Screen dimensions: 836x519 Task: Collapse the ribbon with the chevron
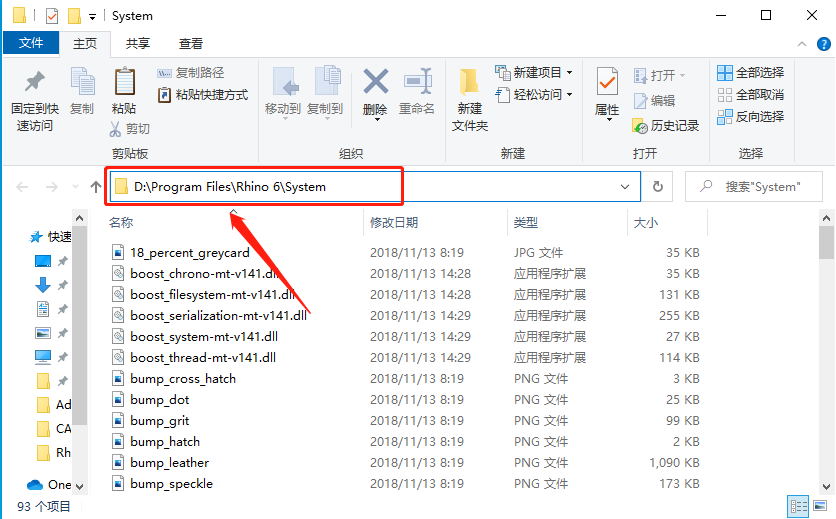click(802, 44)
